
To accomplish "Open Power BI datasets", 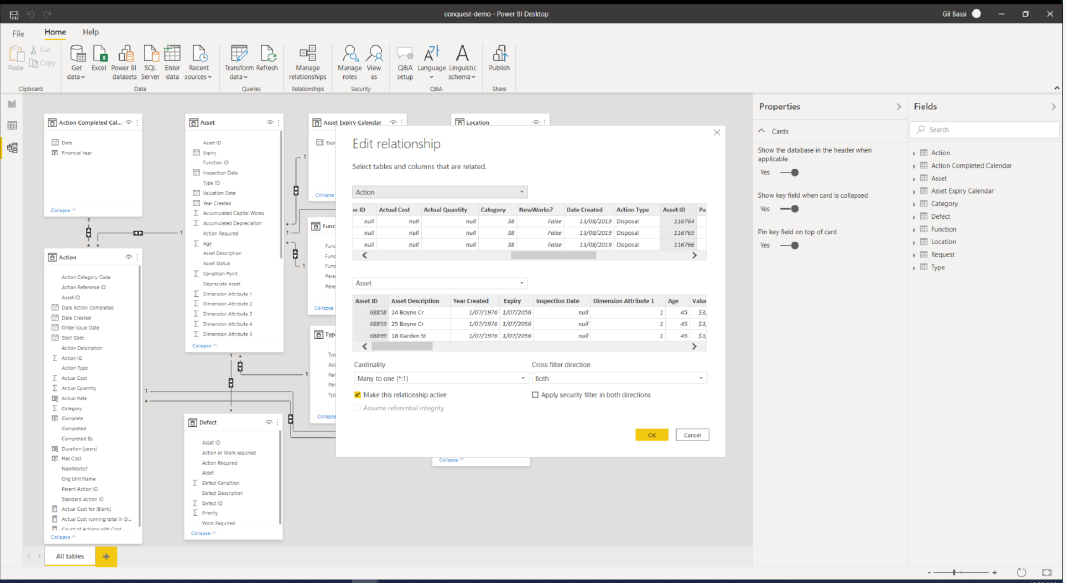I will click(x=124, y=62).
